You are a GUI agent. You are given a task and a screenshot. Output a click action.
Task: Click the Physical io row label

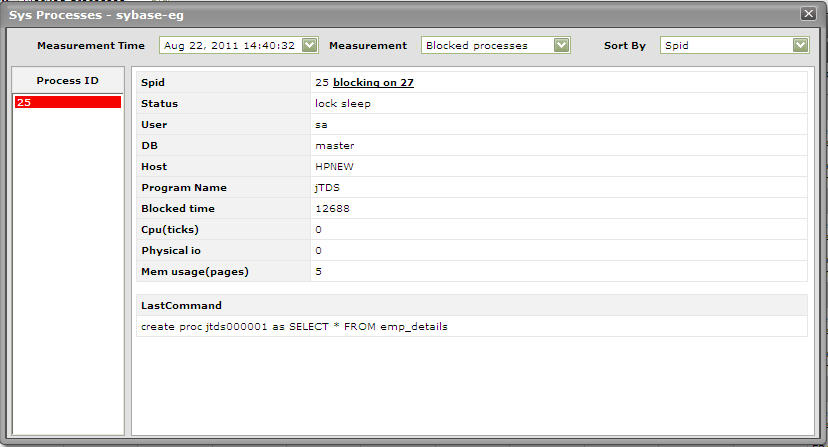171,250
